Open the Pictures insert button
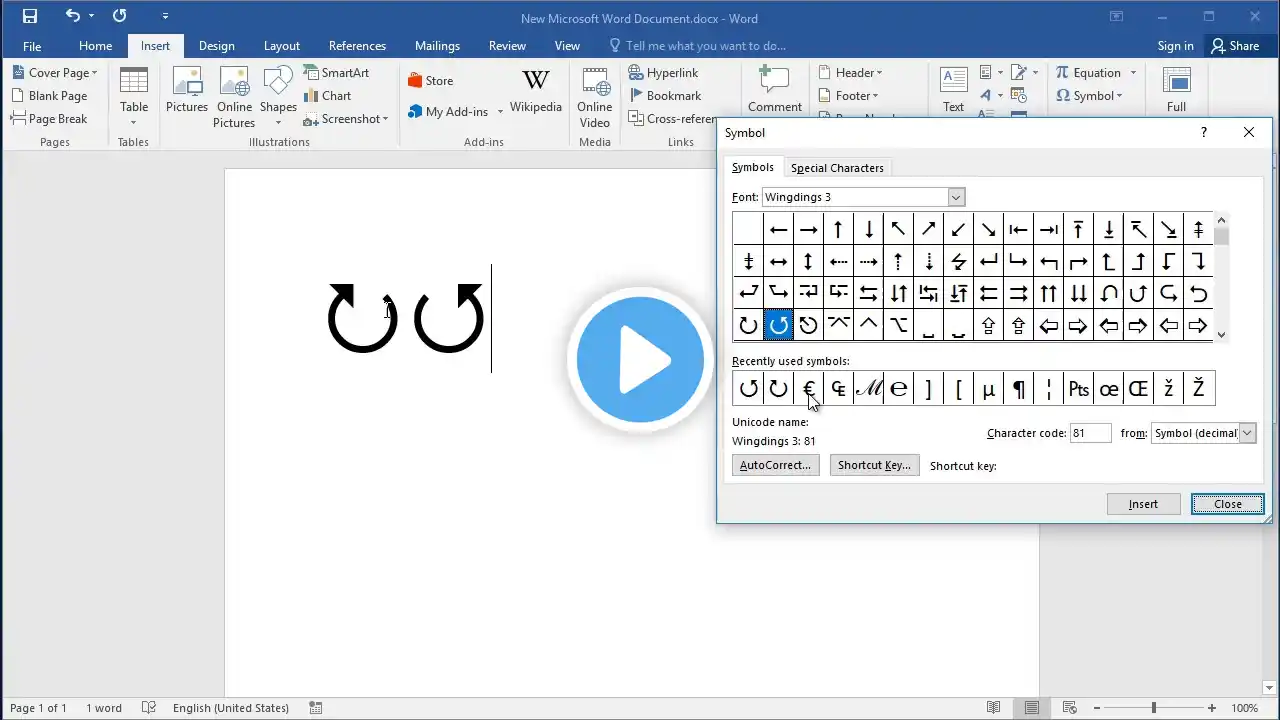This screenshot has width=1280, height=720. coord(187,91)
